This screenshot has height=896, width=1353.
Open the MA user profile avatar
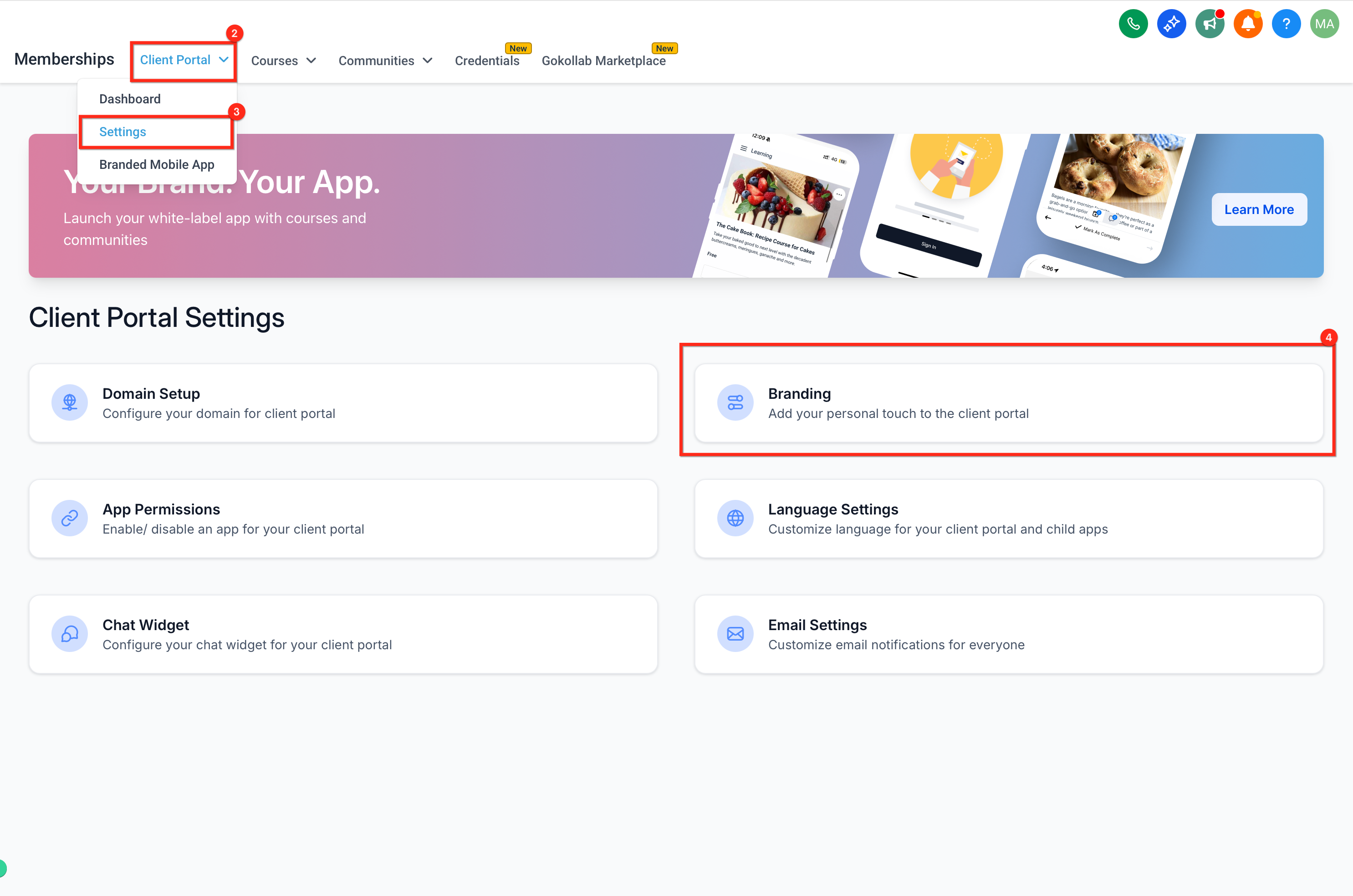pyautogui.click(x=1324, y=23)
